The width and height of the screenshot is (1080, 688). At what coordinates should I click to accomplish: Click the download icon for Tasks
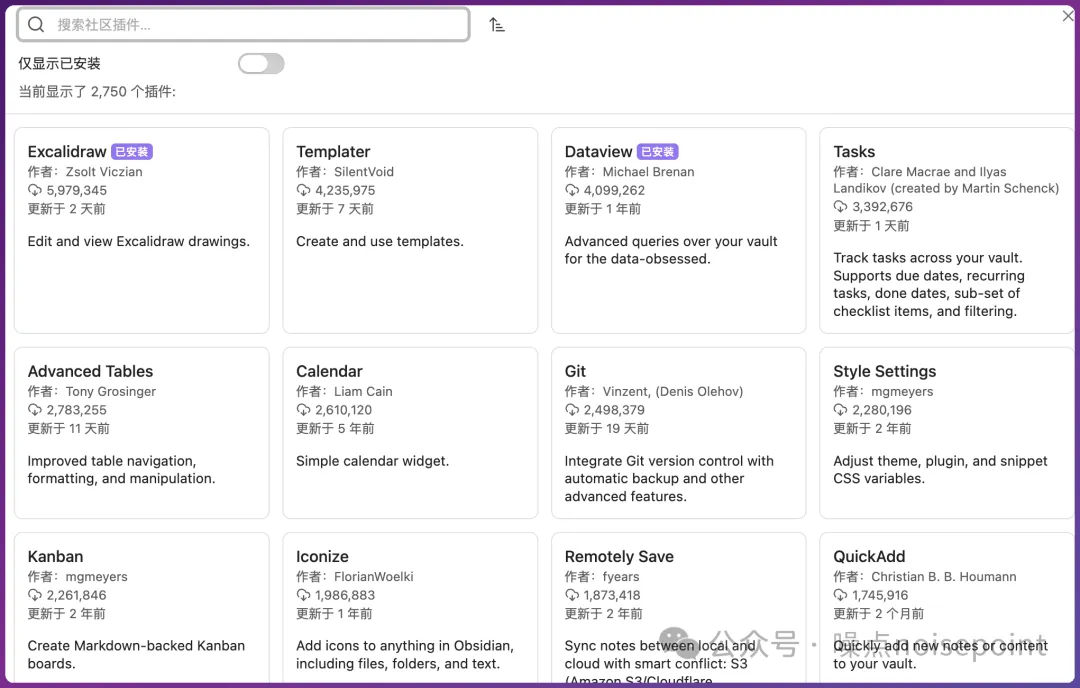[840, 207]
